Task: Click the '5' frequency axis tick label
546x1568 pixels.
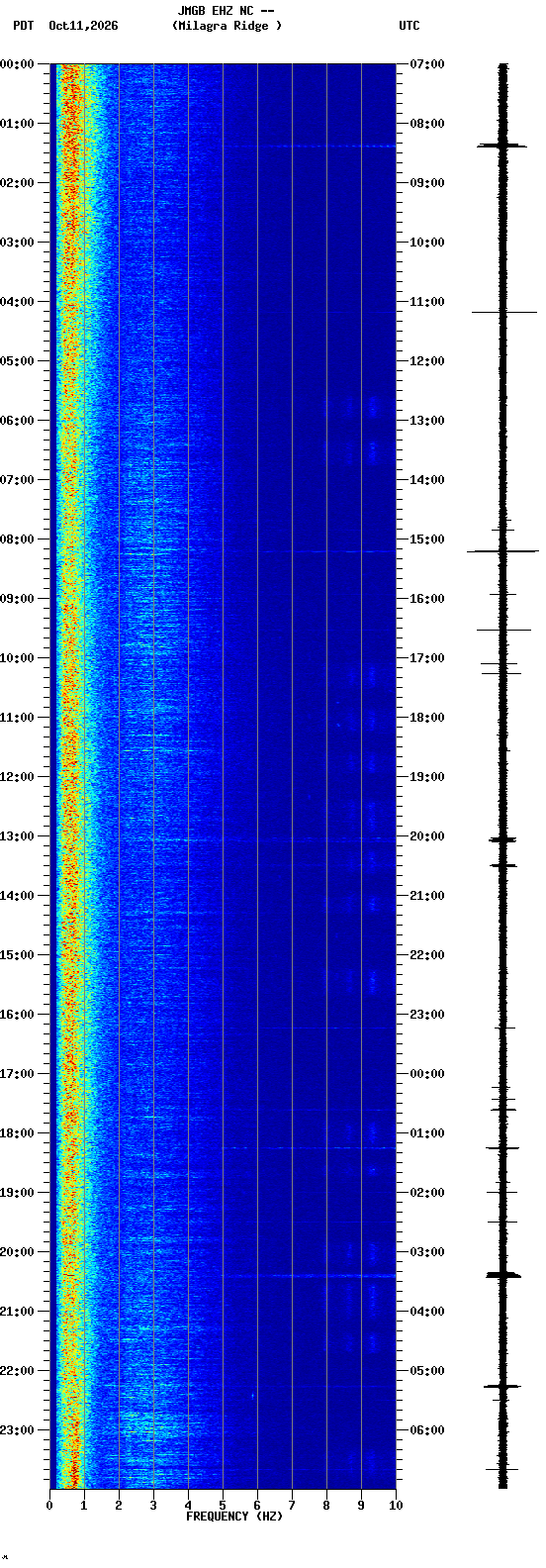Action: 223,1506
